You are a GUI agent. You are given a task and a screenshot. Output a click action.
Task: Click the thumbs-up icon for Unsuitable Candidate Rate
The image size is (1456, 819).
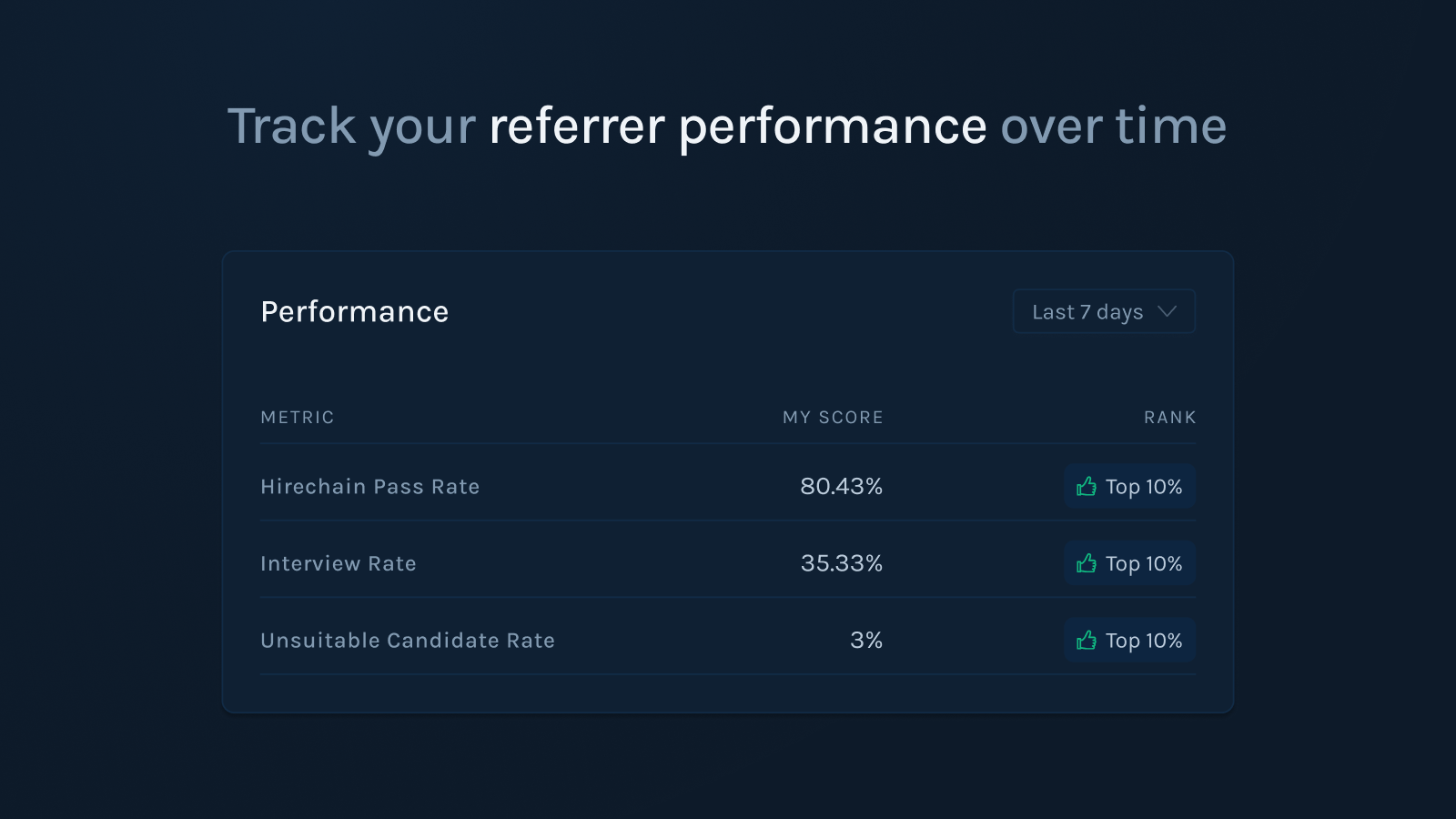(1086, 641)
